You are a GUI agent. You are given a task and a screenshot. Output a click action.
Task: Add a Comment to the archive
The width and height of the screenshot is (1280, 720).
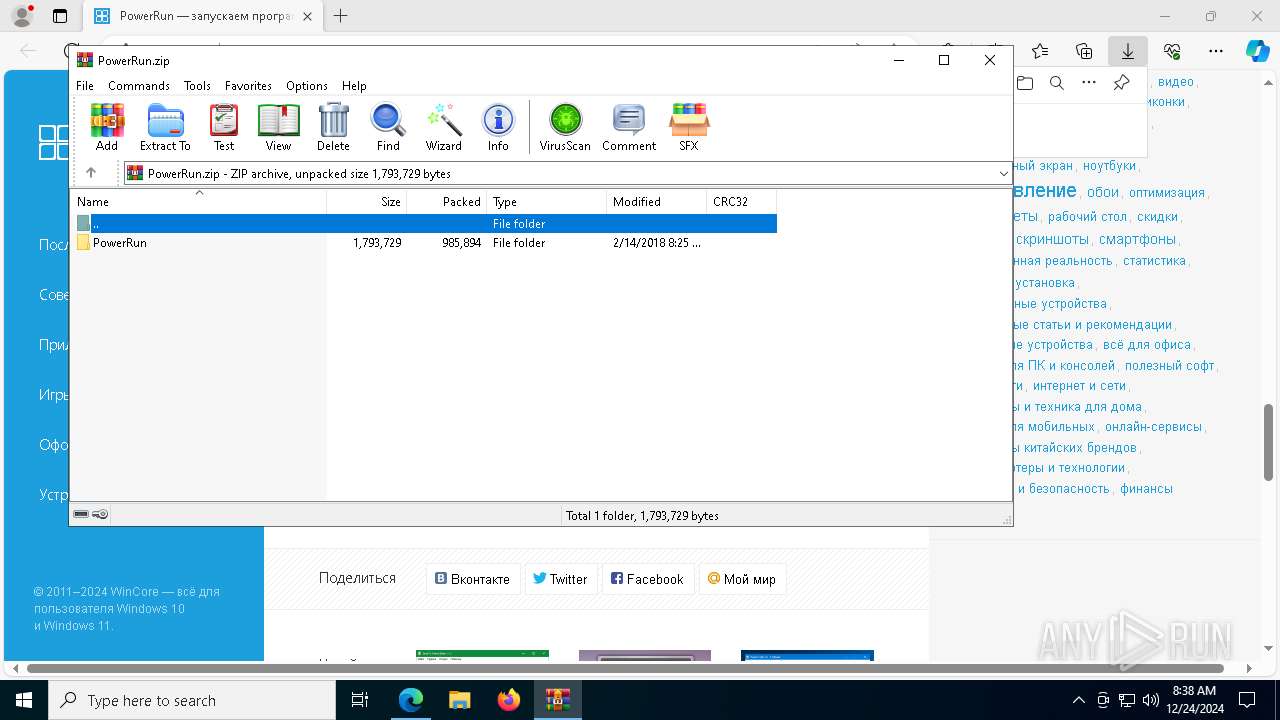pos(629,127)
